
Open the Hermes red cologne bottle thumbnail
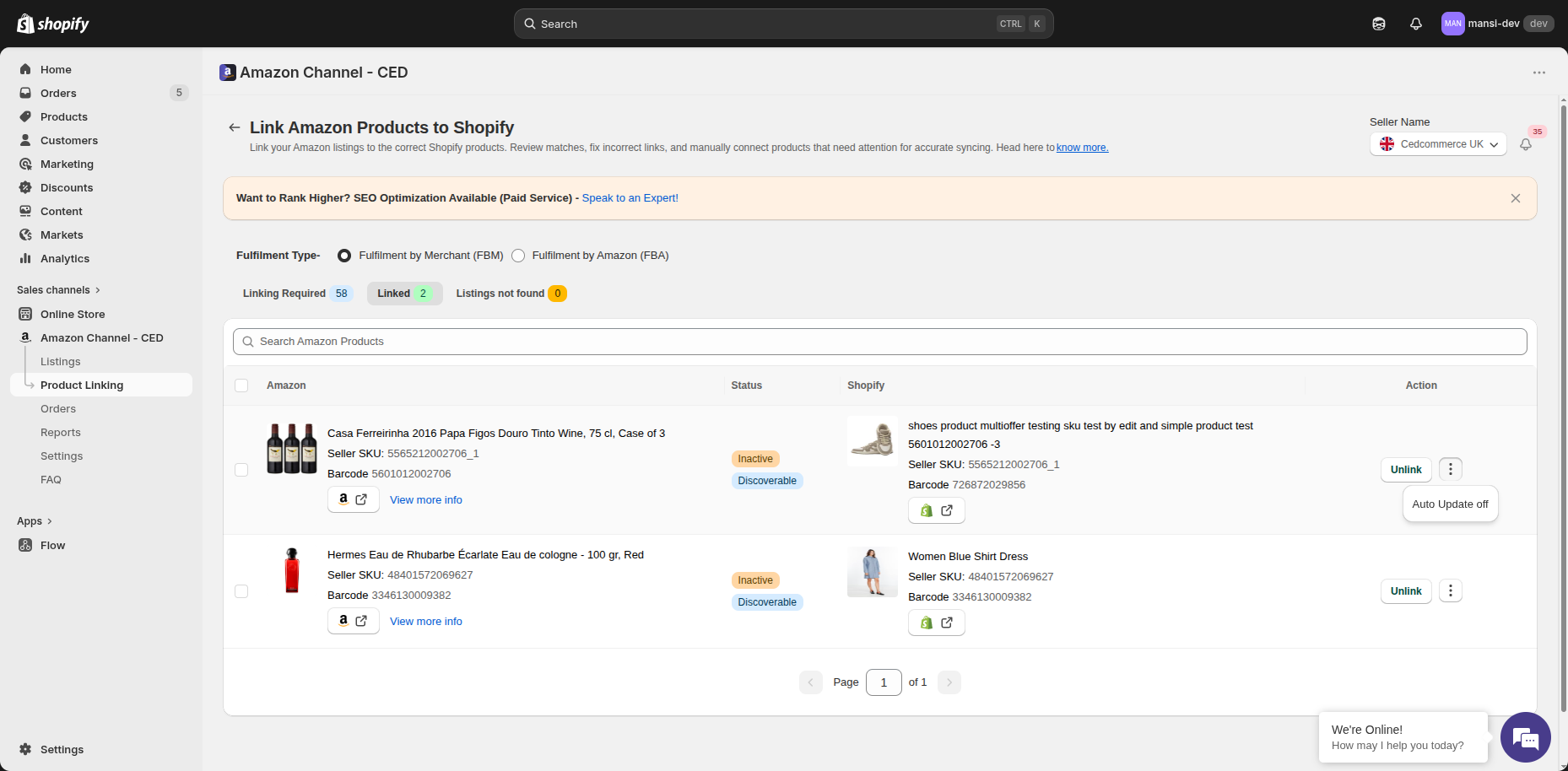click(292, 570)
